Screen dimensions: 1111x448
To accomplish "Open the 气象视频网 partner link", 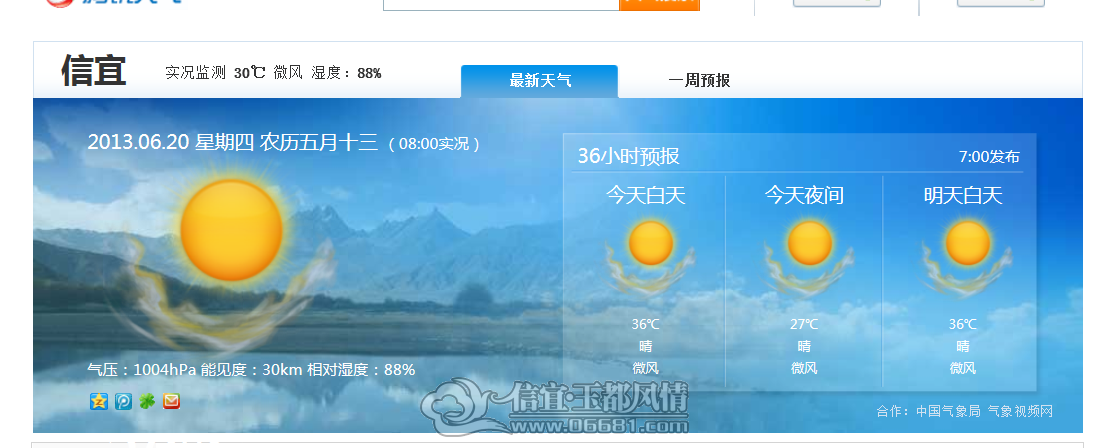I will (x=1020, y=411).
